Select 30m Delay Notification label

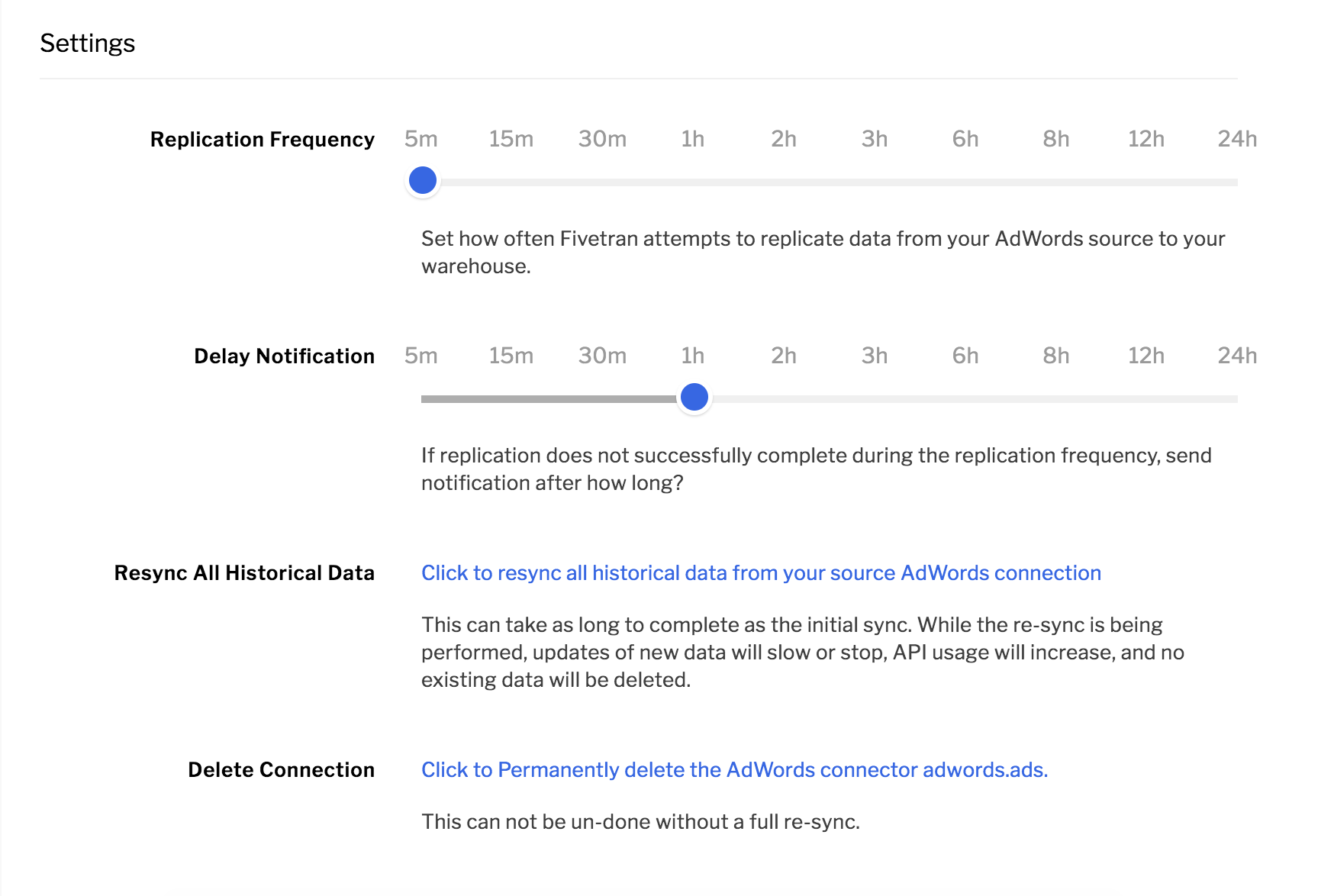coord(602,356)
